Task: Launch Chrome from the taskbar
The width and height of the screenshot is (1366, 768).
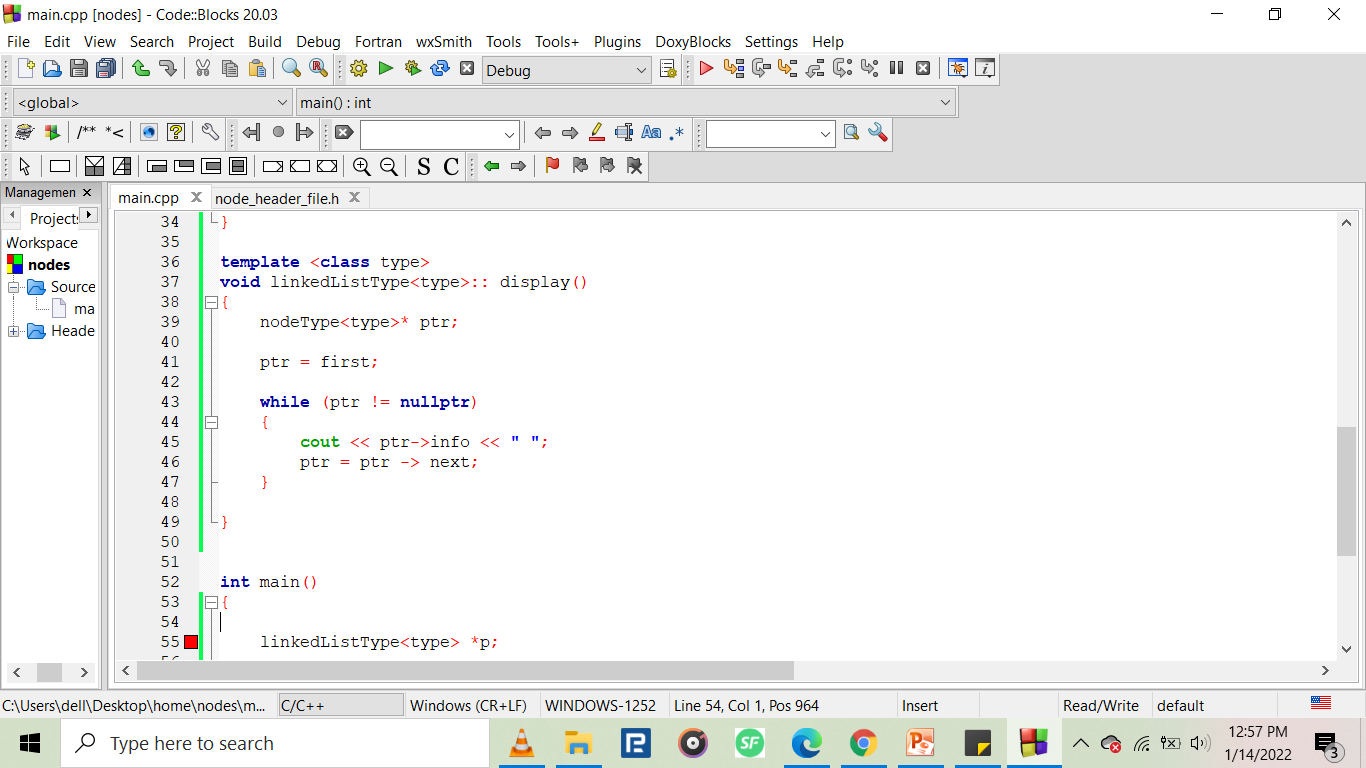Action: click(864, 743)
